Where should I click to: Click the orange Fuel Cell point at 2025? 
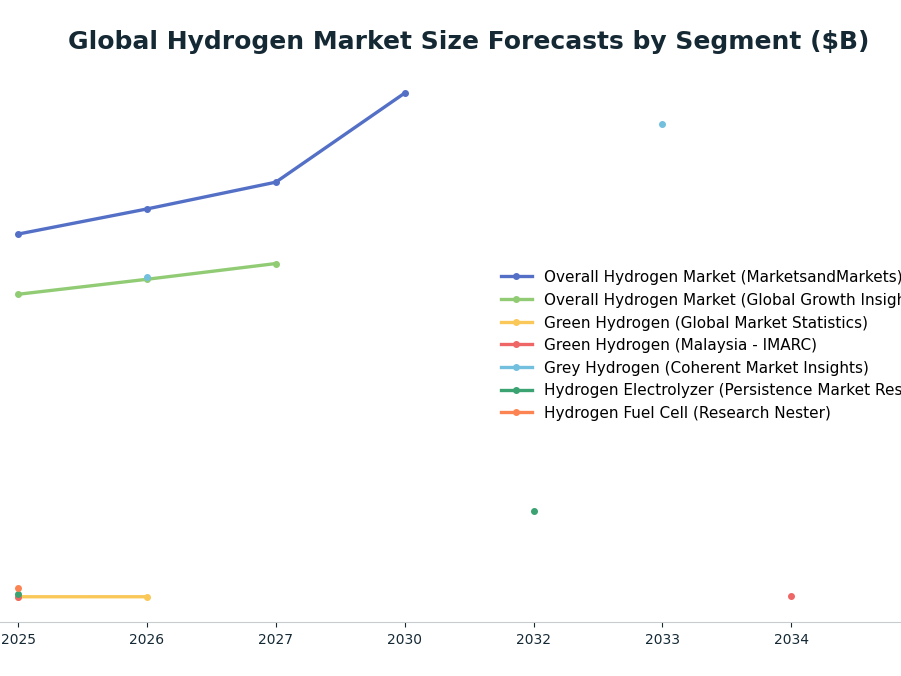coord(18,589)
